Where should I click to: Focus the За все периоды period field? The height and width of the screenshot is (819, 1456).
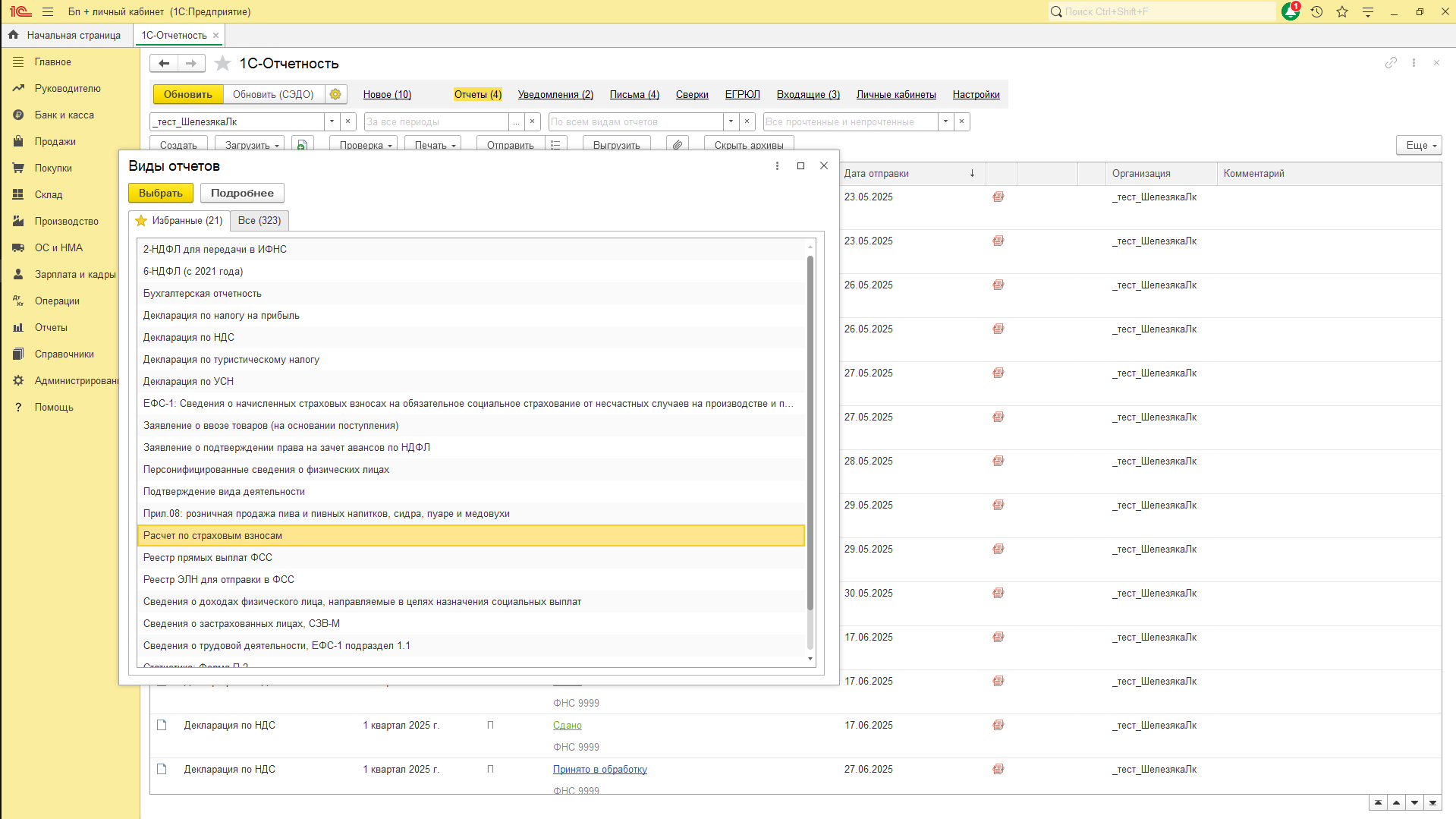tap(436, 121)
